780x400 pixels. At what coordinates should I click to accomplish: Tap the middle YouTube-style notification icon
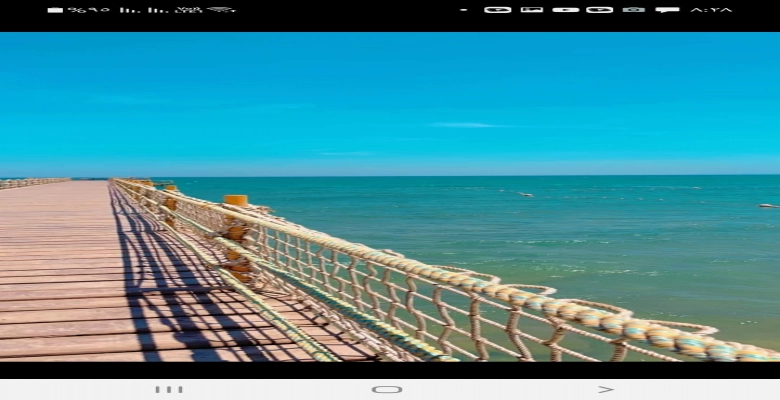coord(565,10)
